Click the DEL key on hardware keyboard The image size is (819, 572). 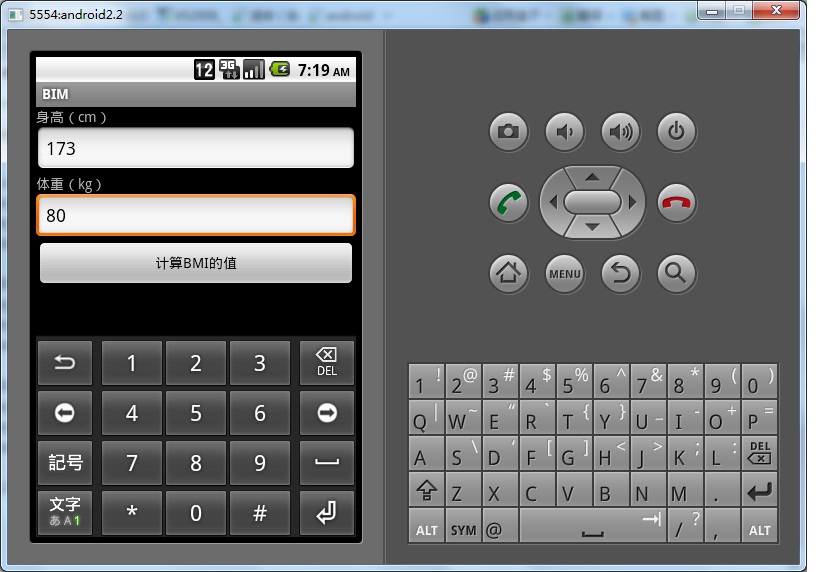click(759, 452)
